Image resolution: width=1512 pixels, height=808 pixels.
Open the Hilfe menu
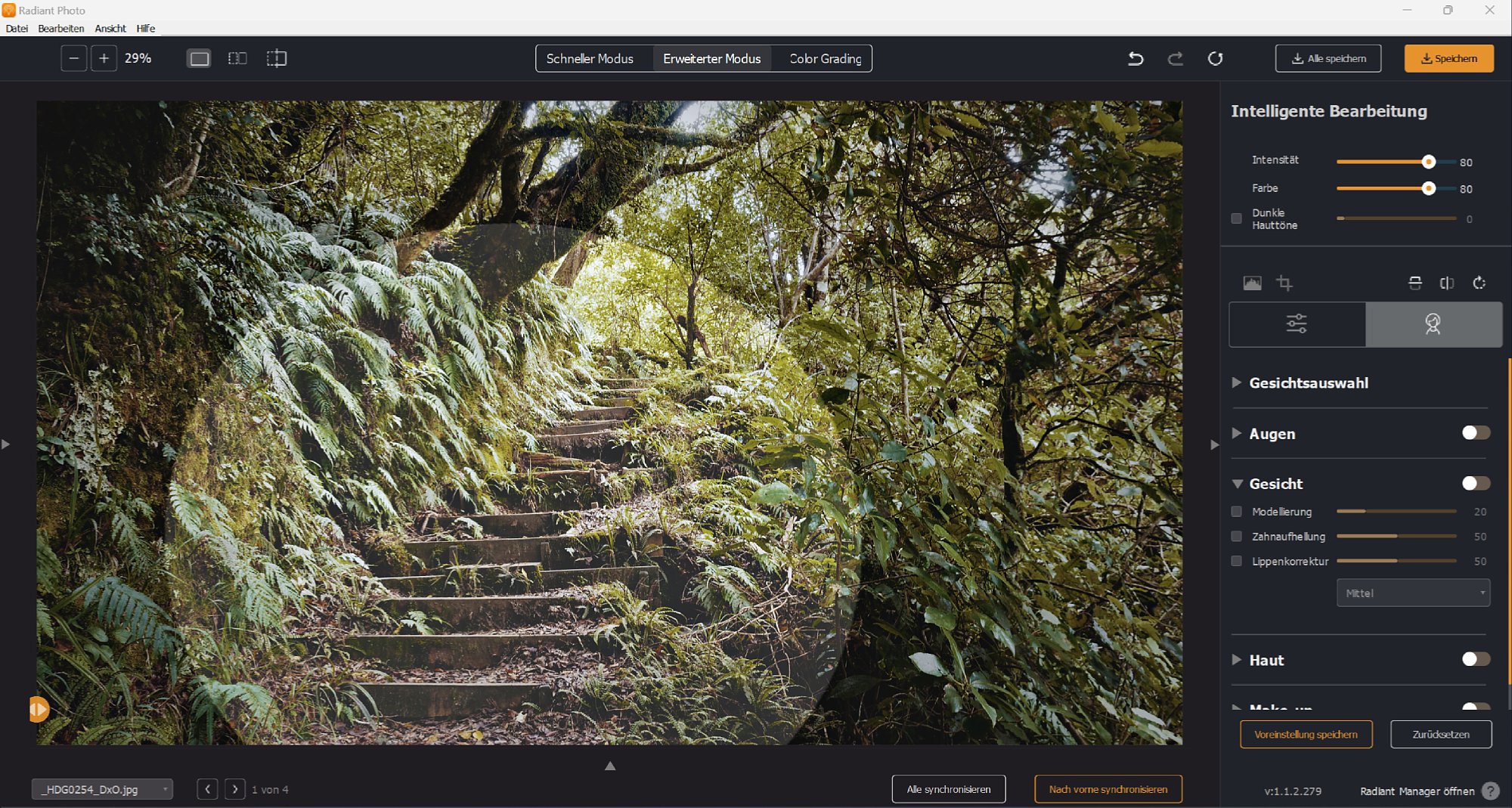tap(146, 29)
